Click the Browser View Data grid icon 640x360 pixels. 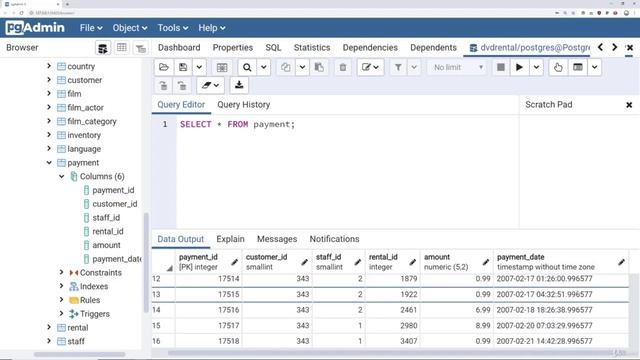(122, 48)
